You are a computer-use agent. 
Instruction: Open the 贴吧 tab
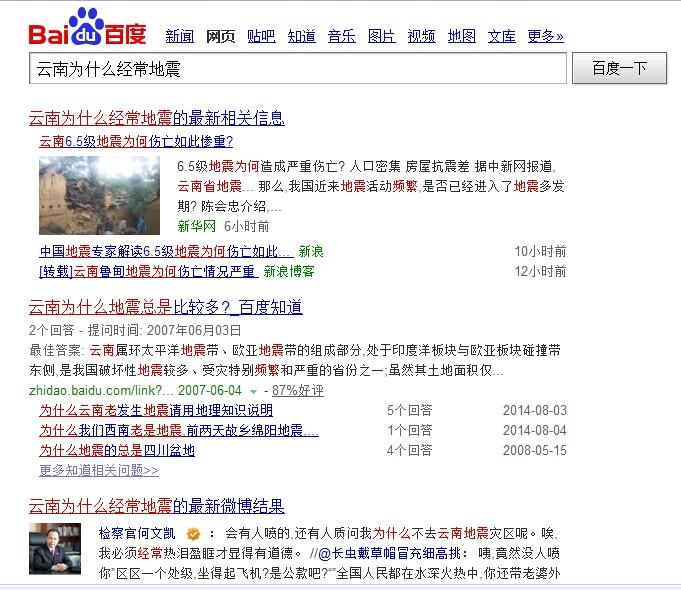pyautogui.click(x=261, y=36)
